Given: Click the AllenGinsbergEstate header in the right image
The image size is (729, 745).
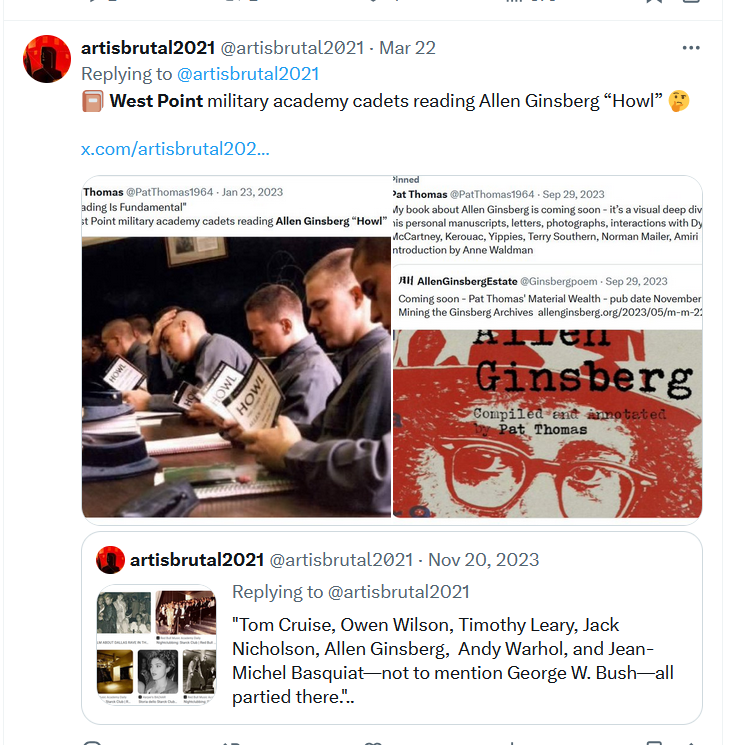Looking at the screenshot, I should pyautogui.click(x=533, y=281).
